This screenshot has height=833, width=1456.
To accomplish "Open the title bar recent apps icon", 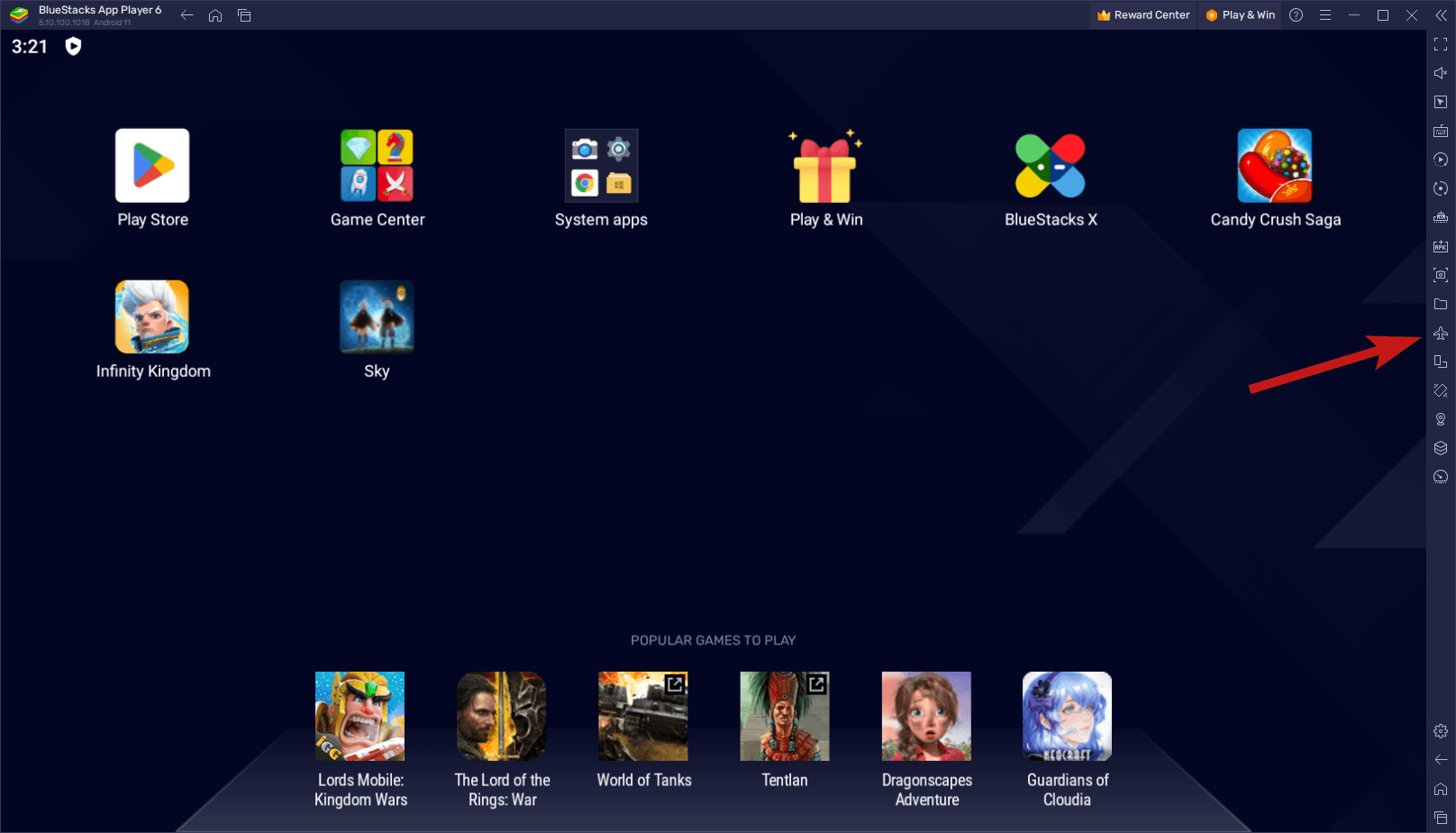I will [x=244, y=15].
